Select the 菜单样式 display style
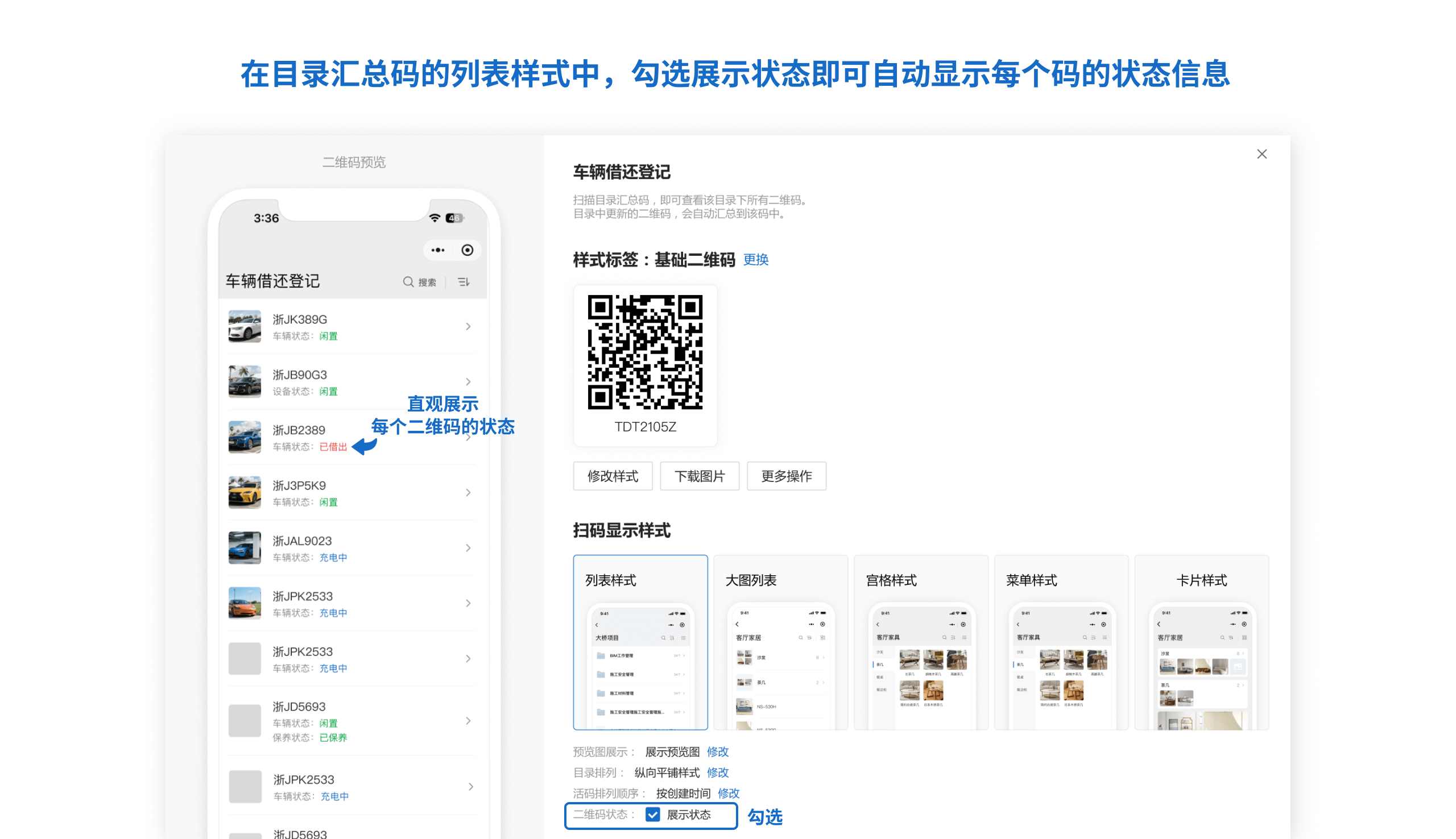 point(1061,642)
